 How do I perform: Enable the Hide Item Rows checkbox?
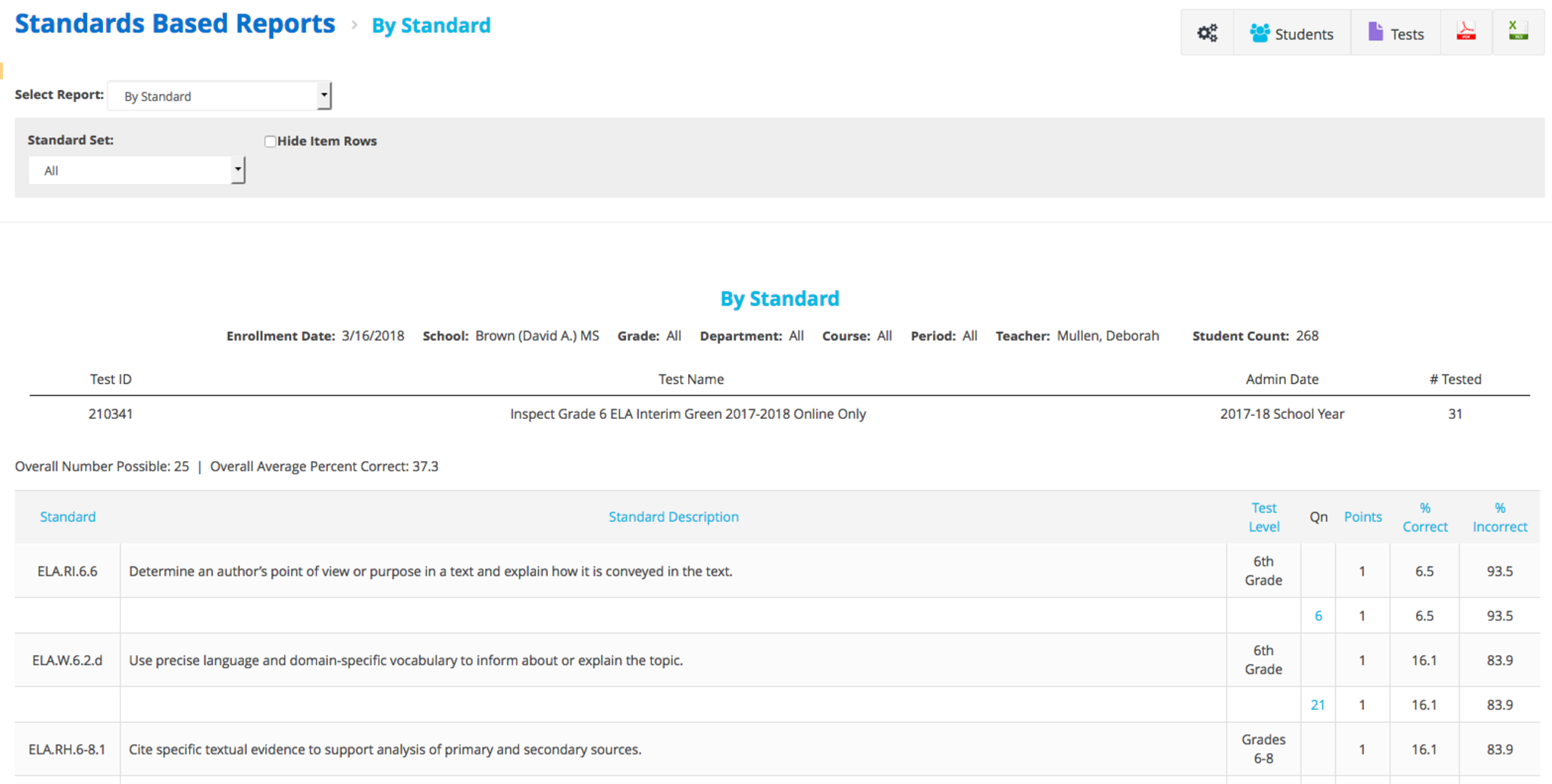tap(270, 142)
